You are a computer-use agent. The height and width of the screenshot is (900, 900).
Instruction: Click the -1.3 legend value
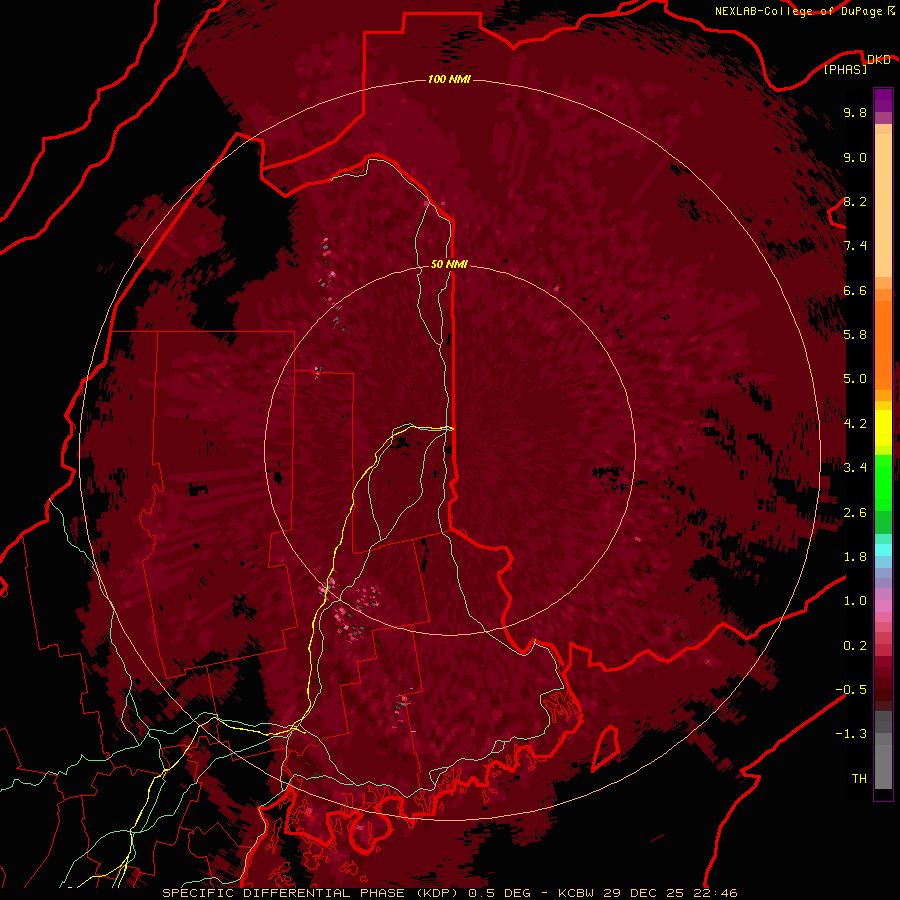[x=851, y=734]
